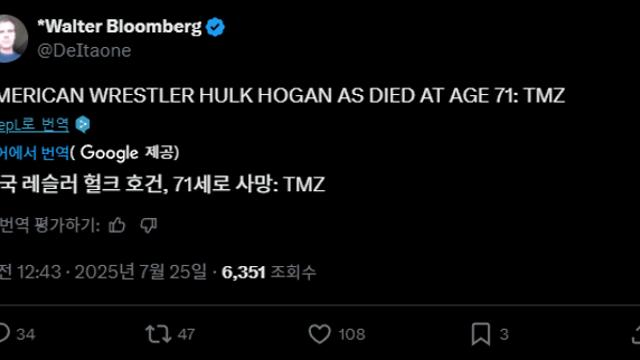Click the DeepL translate link
This screenshot has width=640, height=360.
pos(34,124)
